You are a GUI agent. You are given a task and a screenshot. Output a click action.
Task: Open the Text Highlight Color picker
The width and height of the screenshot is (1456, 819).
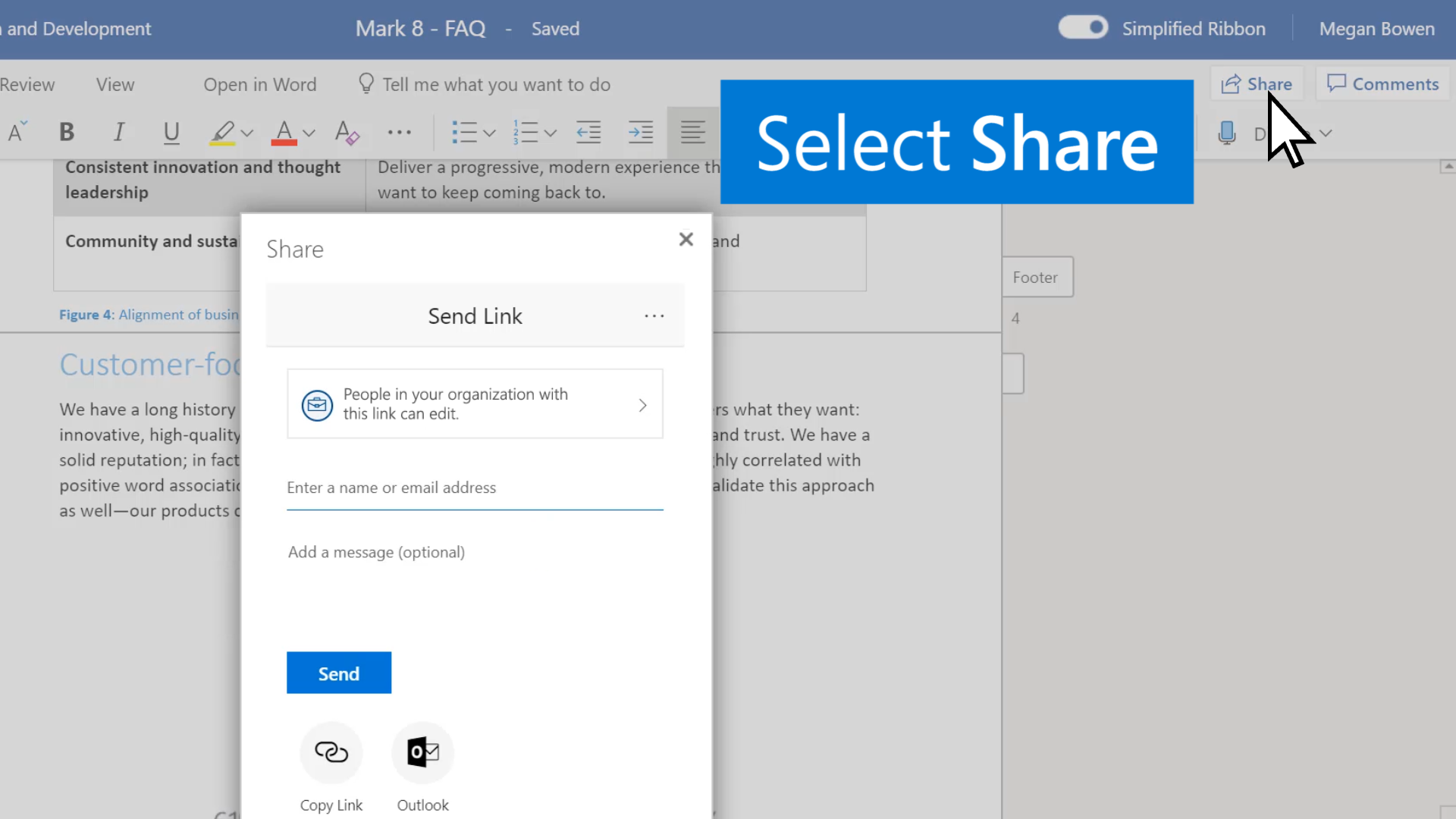(247, 132)
